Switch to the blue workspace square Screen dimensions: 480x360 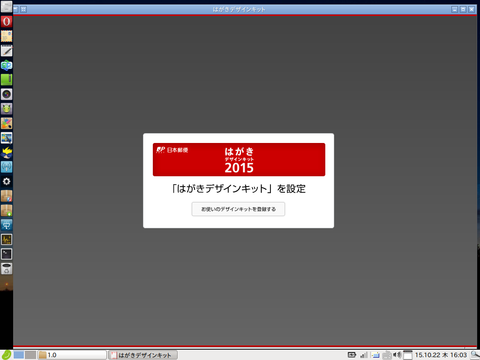point(19,355)
